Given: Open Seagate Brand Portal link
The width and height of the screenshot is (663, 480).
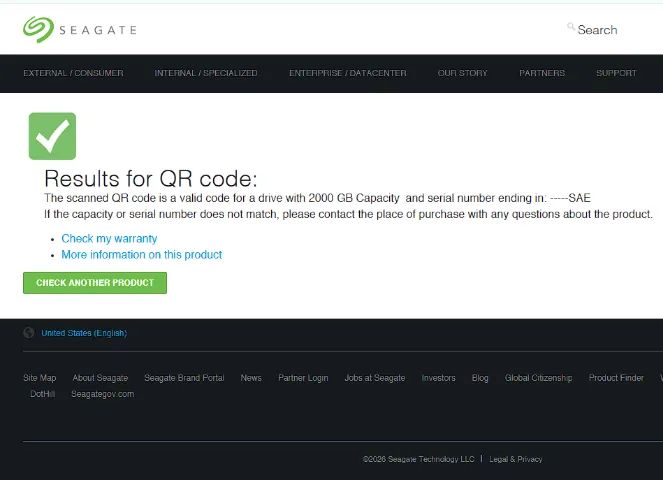Looking at the screenshot, I should [x=184, y=378].
